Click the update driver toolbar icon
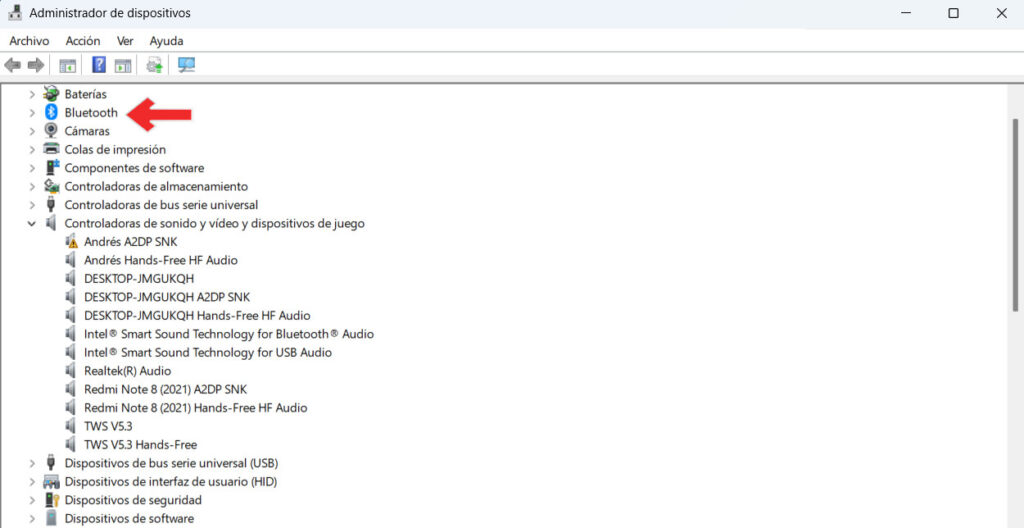1024x528 pixels. [154, 65]
